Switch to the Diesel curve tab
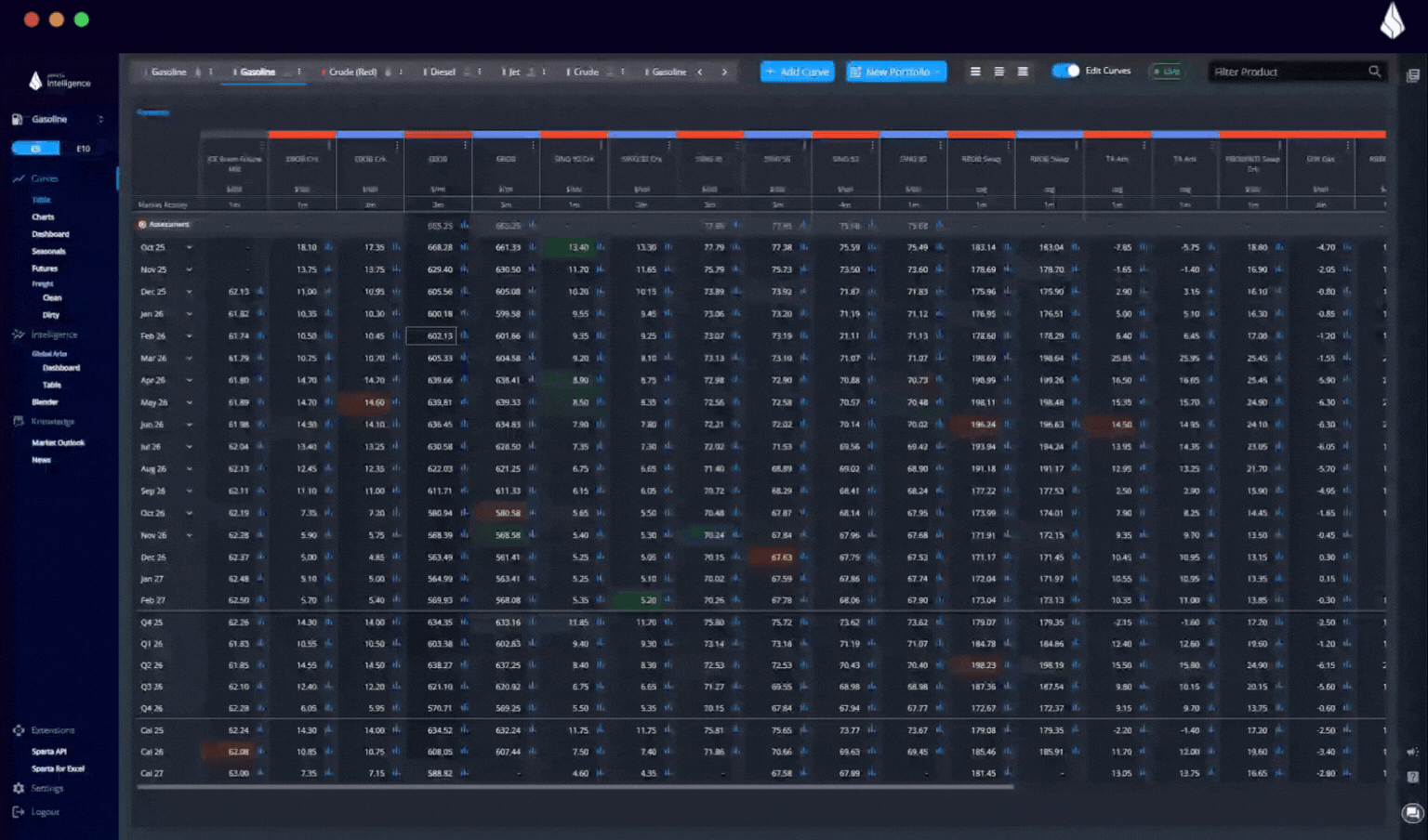Image resolution: width=1428 pixels, height=840 pixels. 443,72
